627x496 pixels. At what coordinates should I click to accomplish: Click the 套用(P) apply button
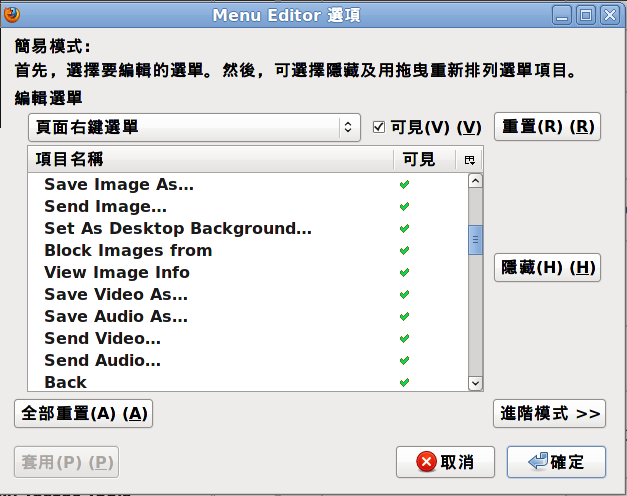(66, 462)
